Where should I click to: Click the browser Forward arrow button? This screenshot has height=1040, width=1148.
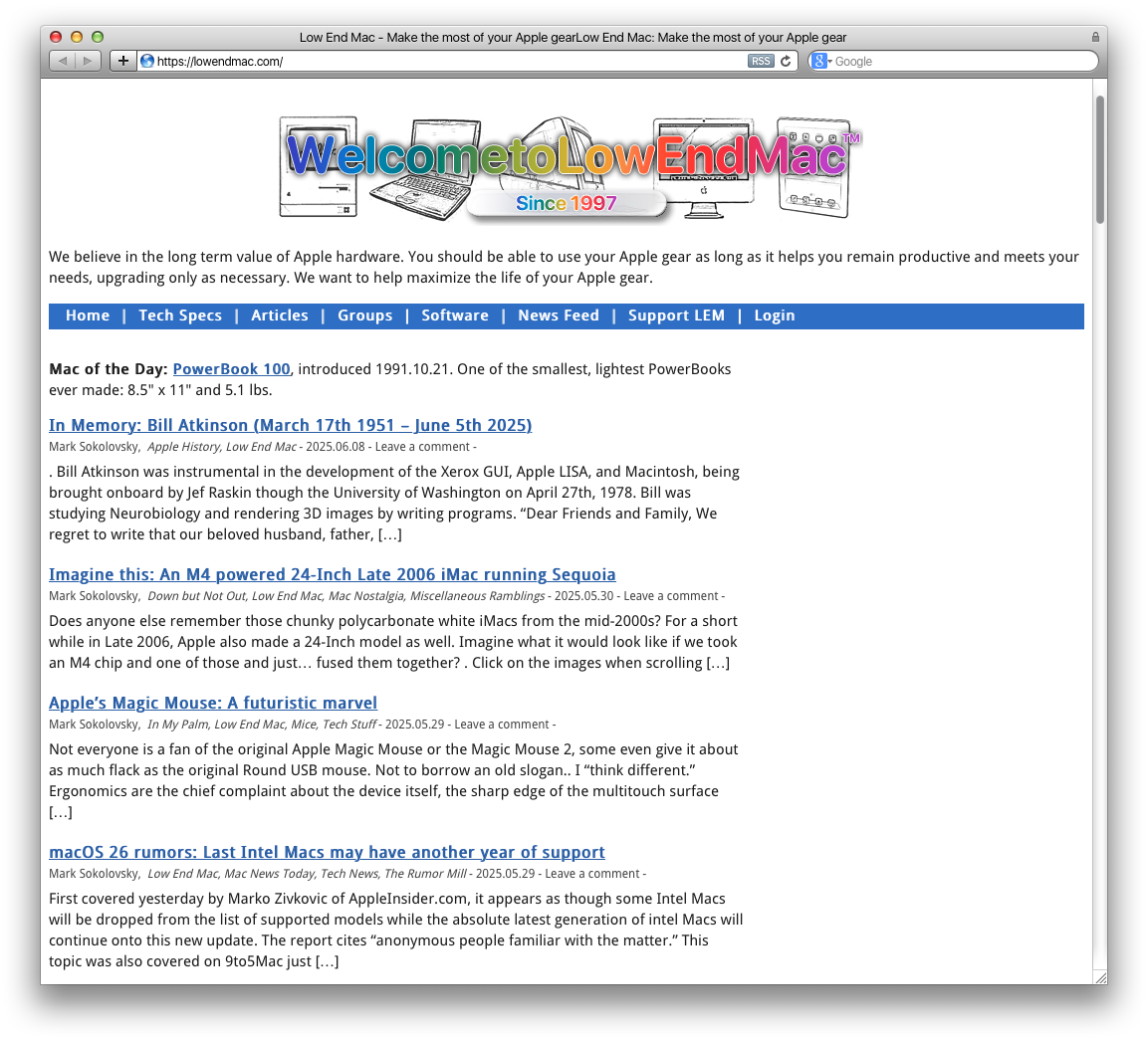coord(88,61)
